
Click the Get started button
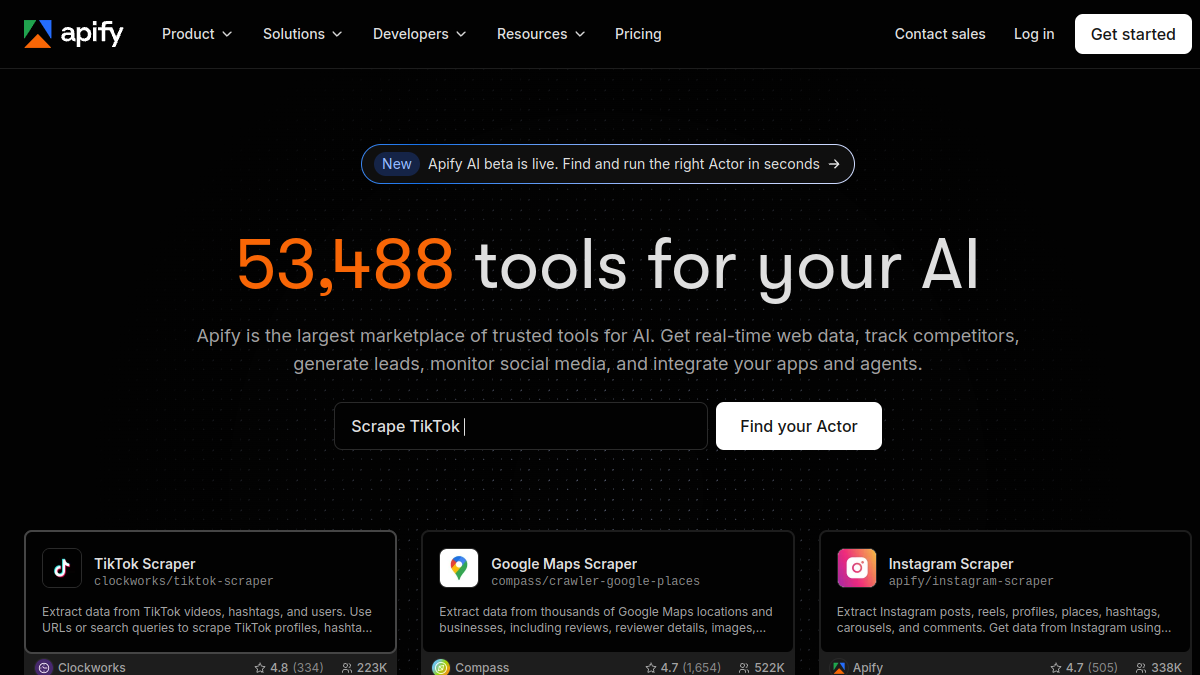click(1133, 34)
